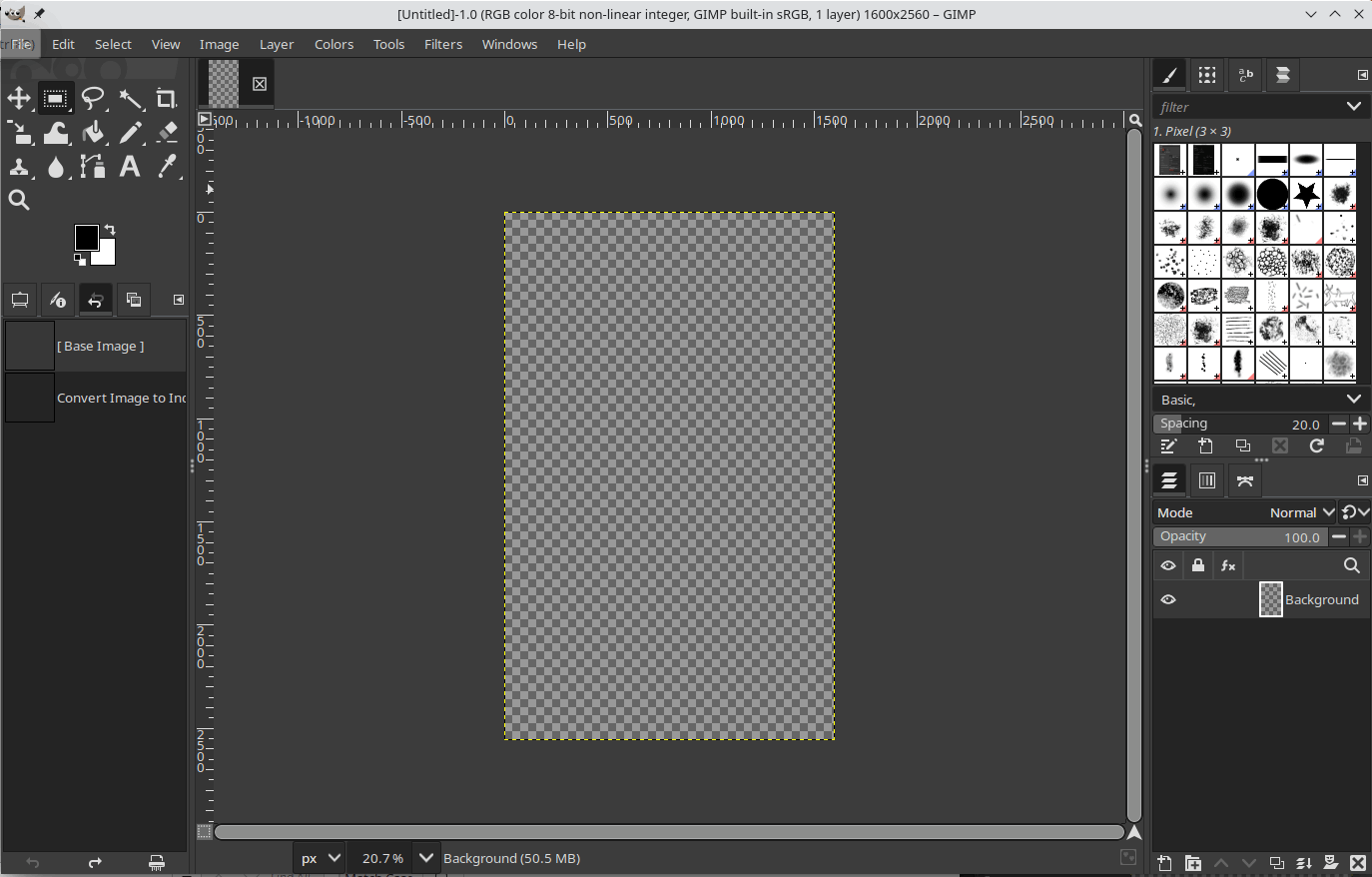Toggle the layer lock header icon
This screenshot has width=1372, height=877.
click(x=1198, y=565)
